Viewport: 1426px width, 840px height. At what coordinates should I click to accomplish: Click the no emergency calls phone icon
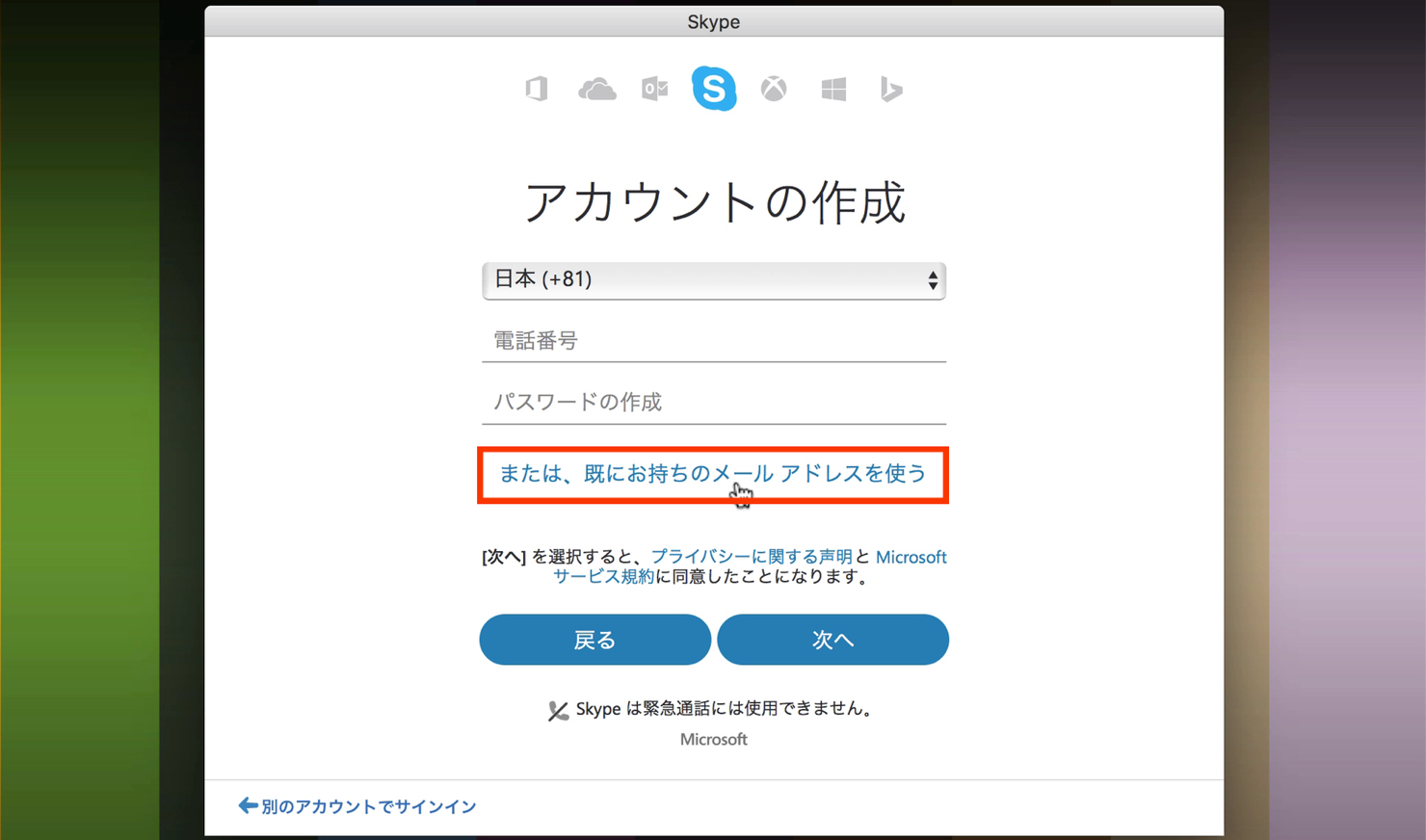click(558, 711)
